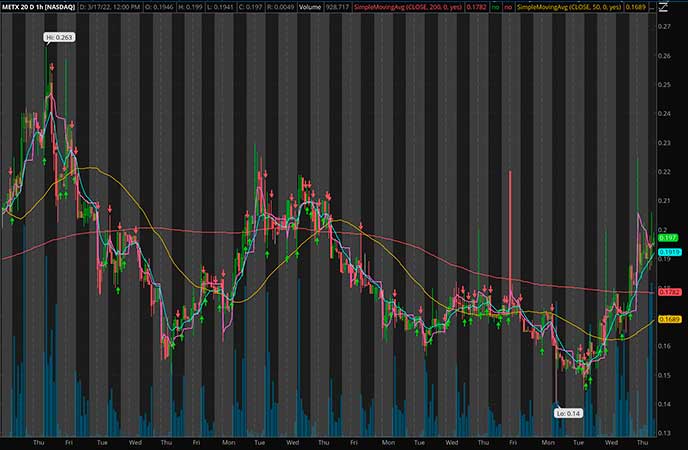Click the red 'no' indicator in header

pos(508,7)
